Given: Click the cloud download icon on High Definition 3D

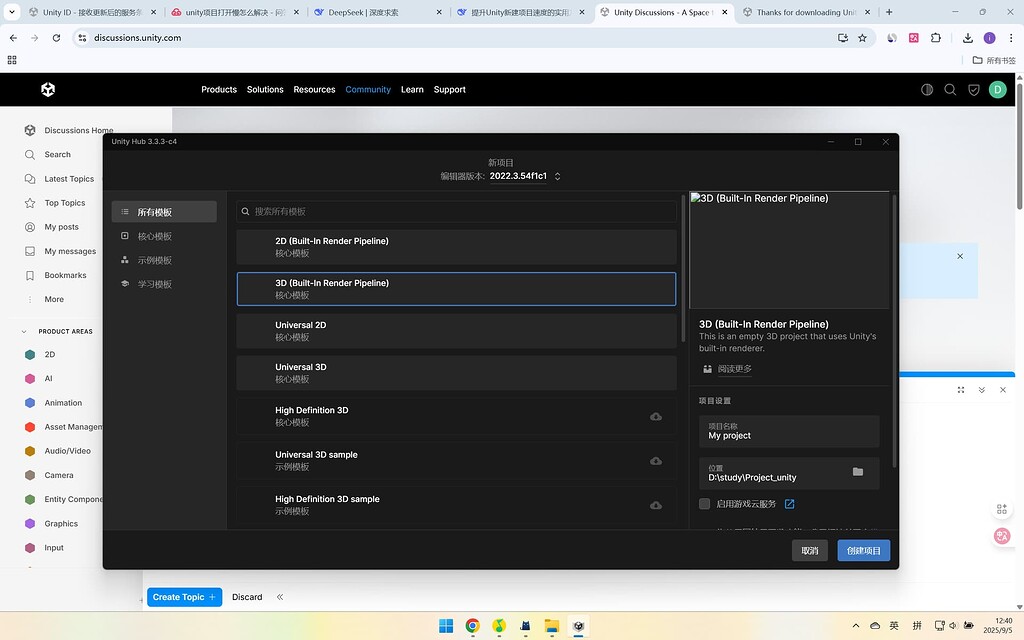Looking at the screenshot, I should pos(656,416).
